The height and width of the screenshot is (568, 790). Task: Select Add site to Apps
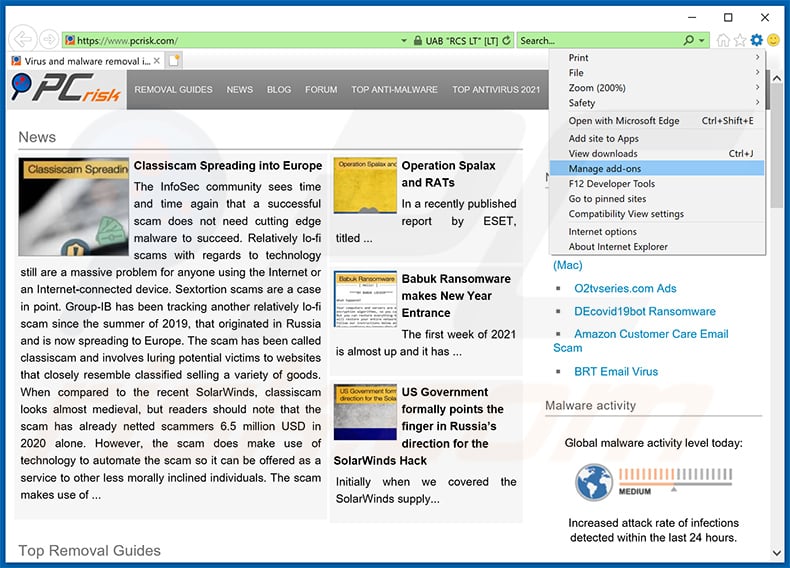(657, 139)
